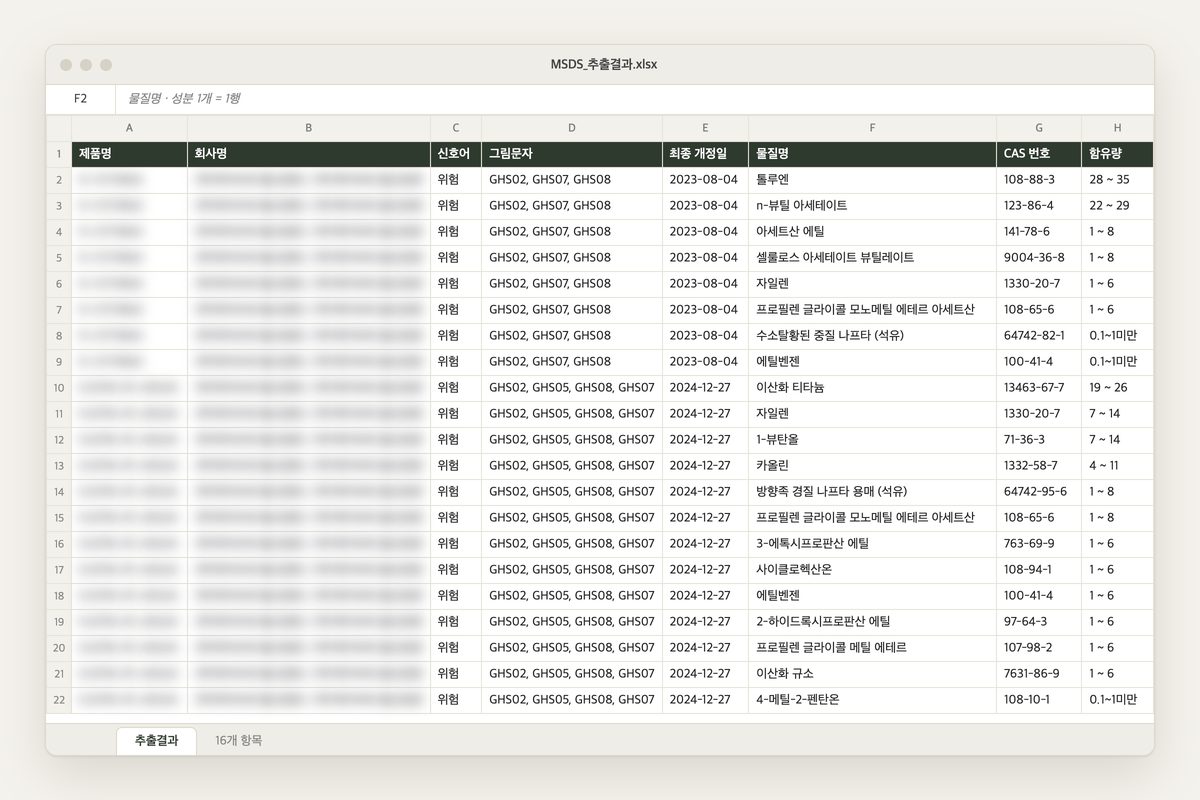Click the 위험 cell in the 이산화 규소 row
1200x800 pixels.
coord(456,674)
